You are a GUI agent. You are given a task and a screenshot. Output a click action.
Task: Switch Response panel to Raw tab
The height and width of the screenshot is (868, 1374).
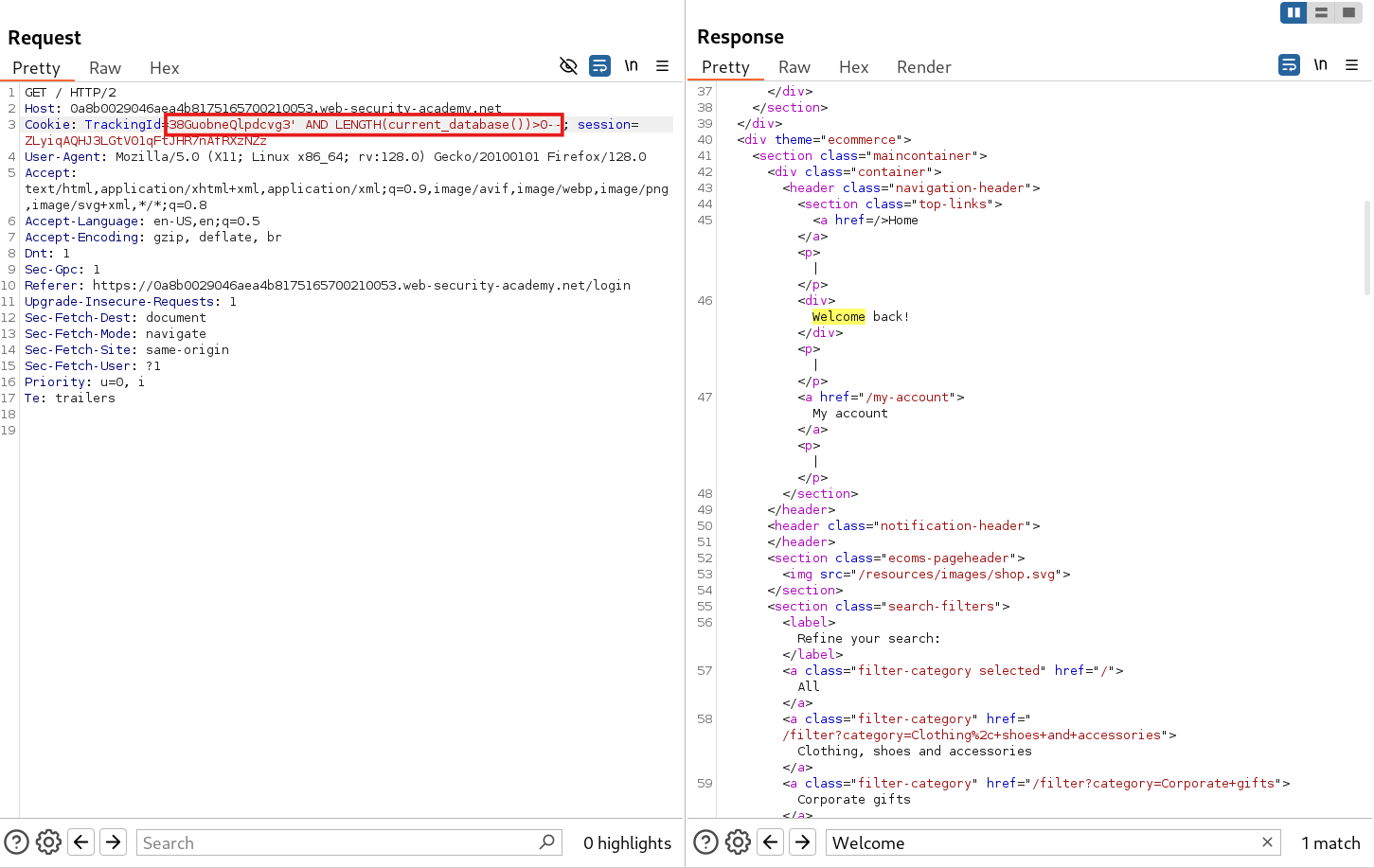pyautogui.click(x=794, y=67)
